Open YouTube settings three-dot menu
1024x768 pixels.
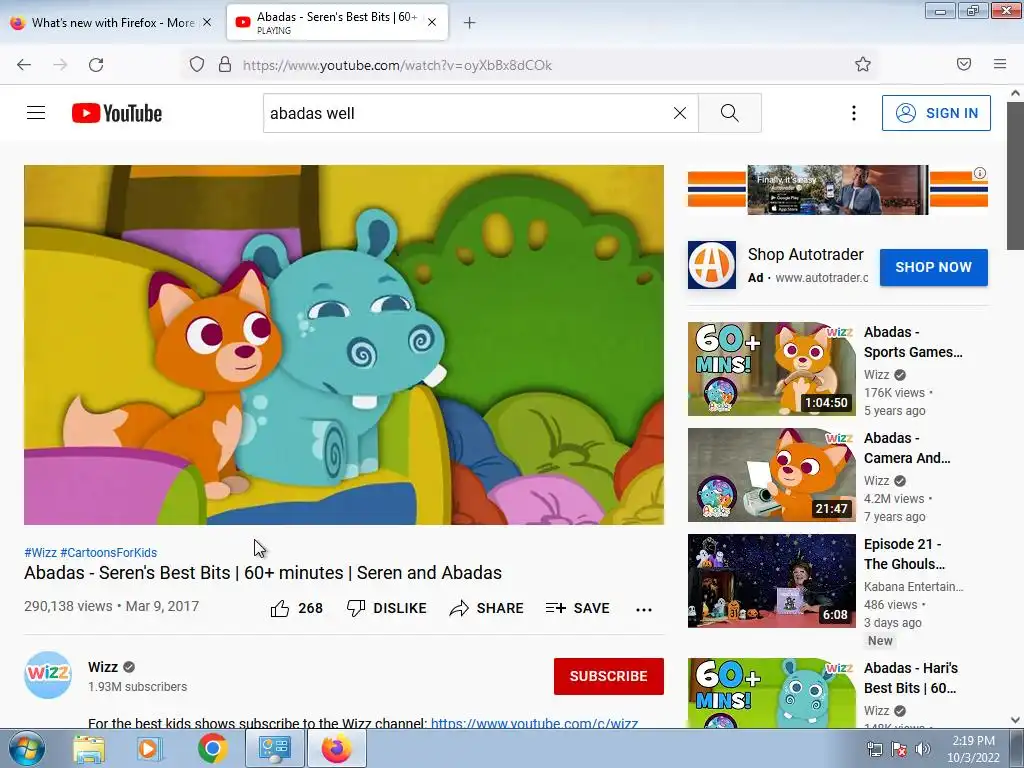tap(854, 113)
